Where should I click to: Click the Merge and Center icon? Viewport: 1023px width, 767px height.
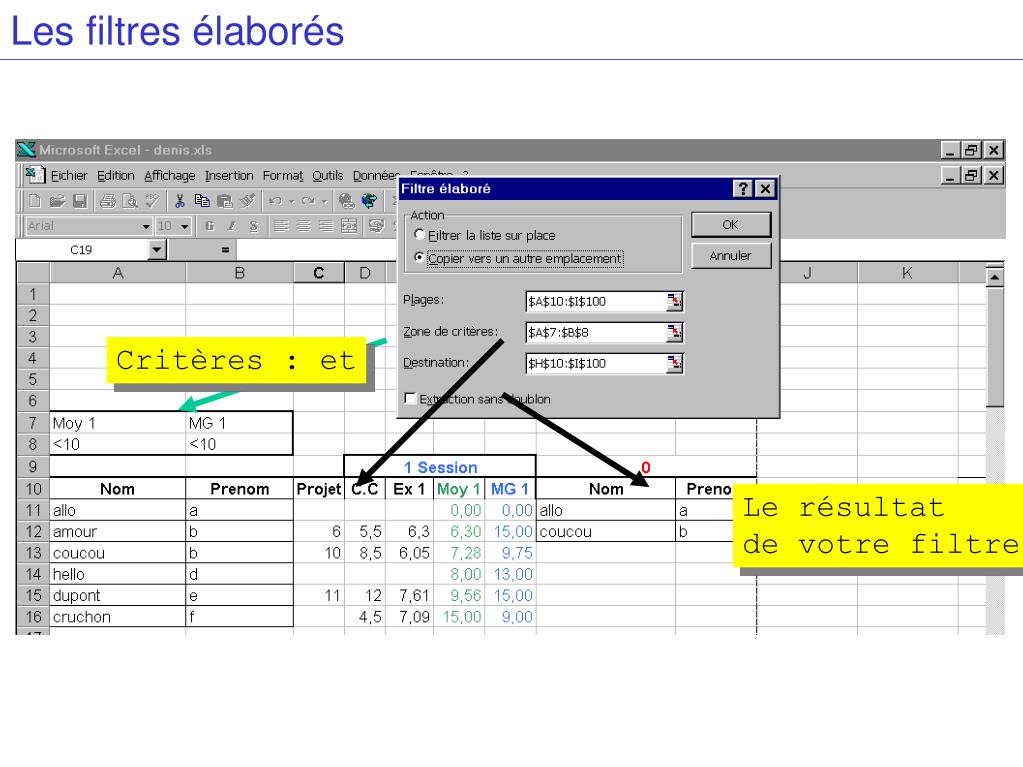pos(348,226)
